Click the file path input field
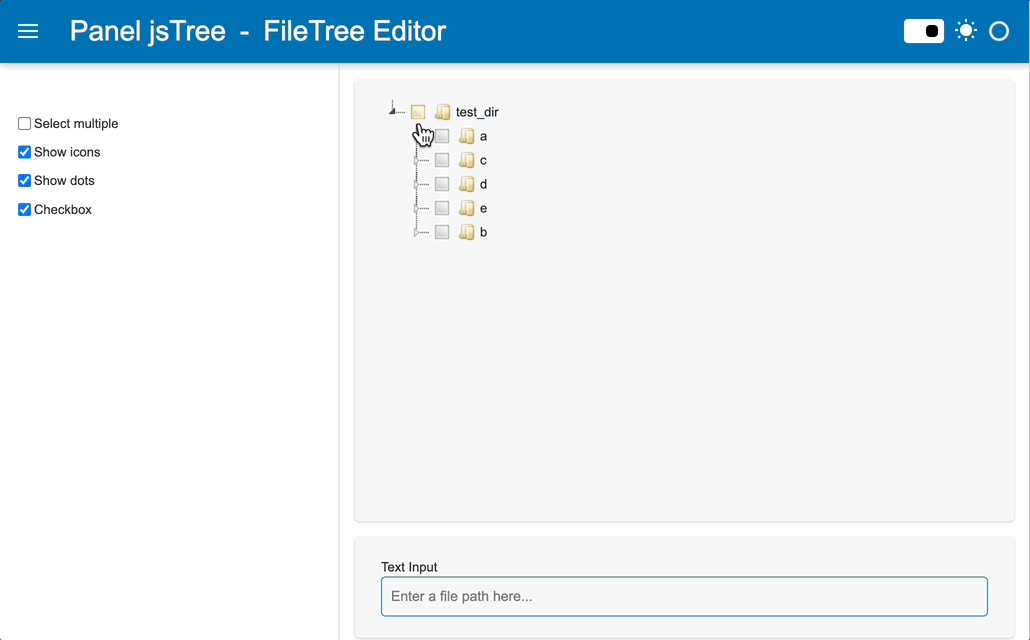Viewport: 1030px width, 640px height. 684,596
